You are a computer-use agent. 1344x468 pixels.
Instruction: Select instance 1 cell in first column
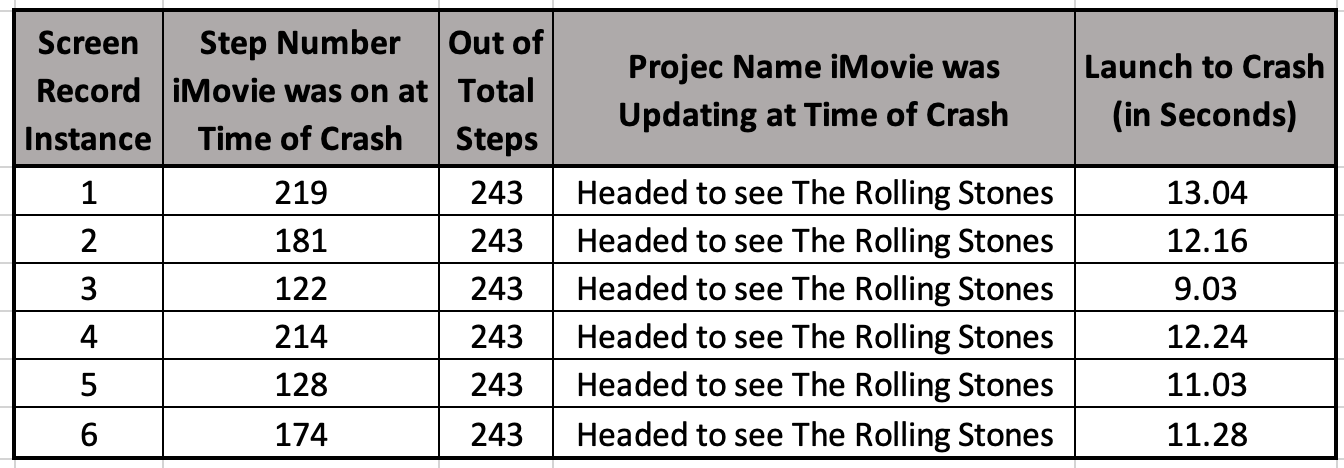[x=88, y=191]
